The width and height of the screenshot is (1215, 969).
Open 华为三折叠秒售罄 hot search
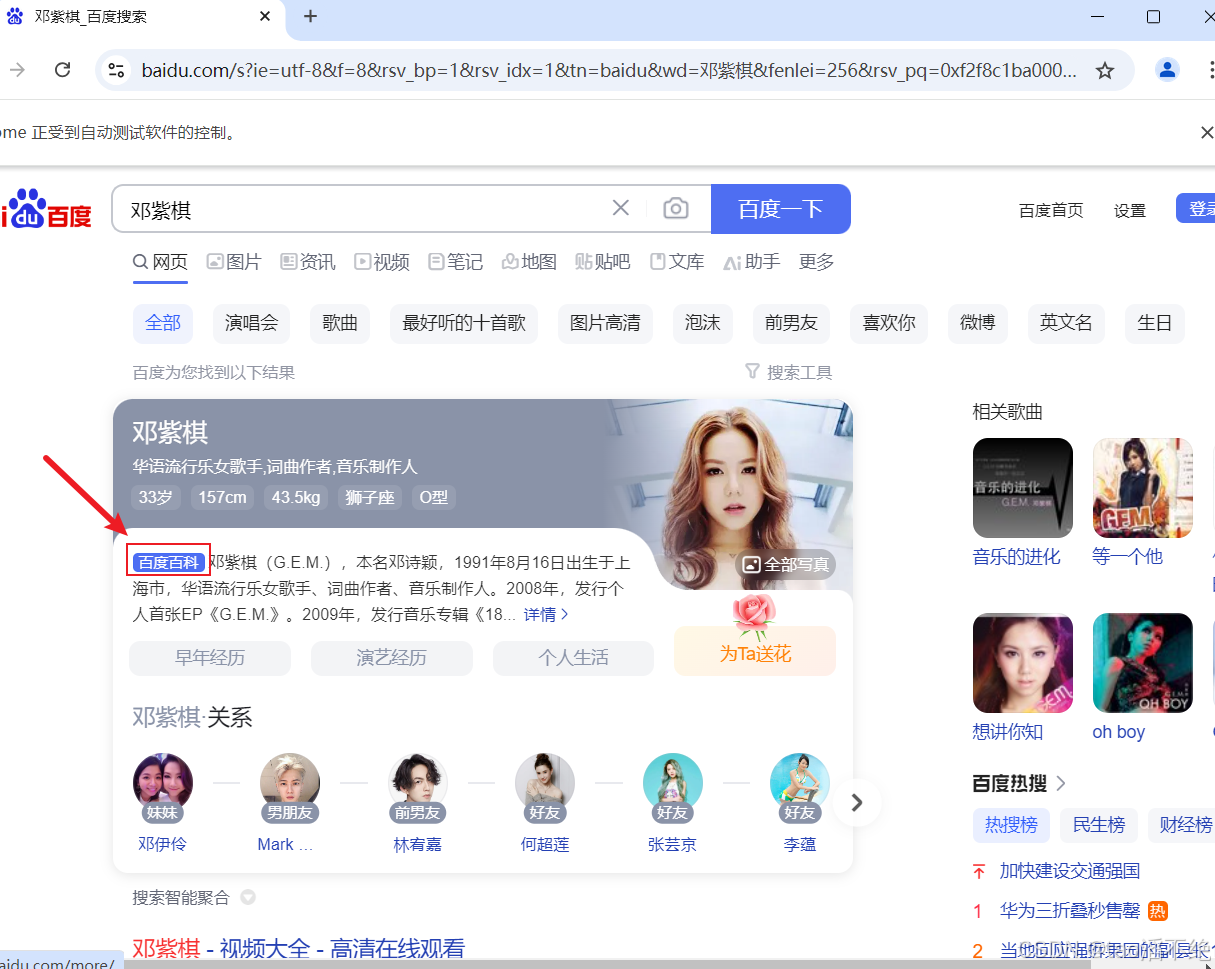pos(1070,911)
